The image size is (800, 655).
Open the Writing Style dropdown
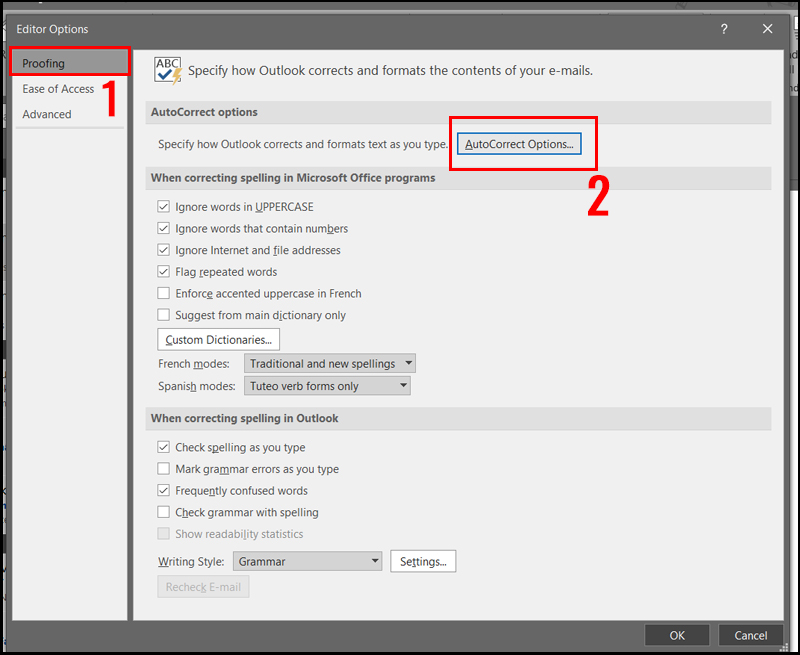[308, 561]
